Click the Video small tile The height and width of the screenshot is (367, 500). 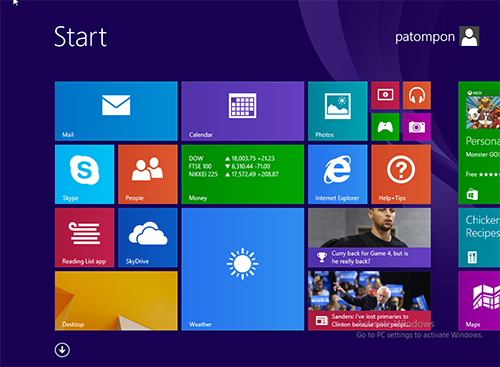tap(385, 95)
